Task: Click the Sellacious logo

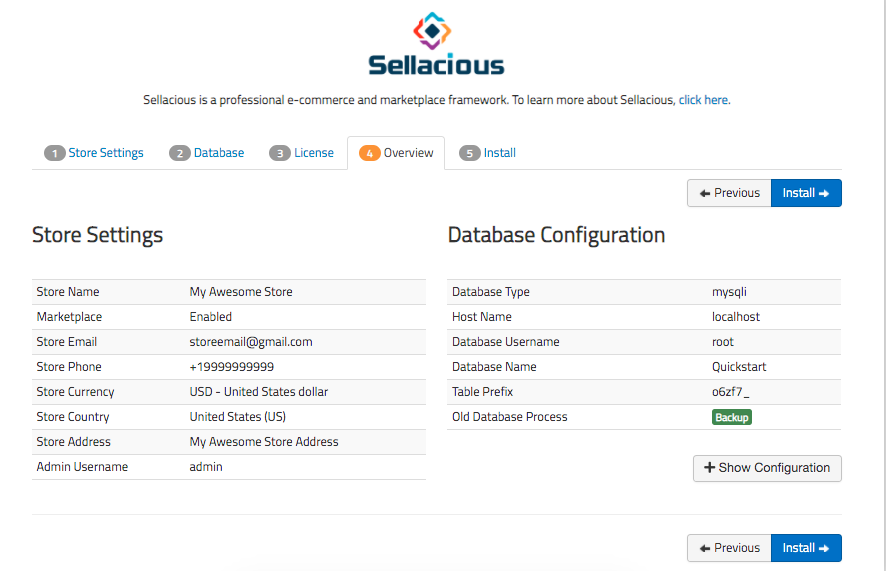Action: coord(436,45)
